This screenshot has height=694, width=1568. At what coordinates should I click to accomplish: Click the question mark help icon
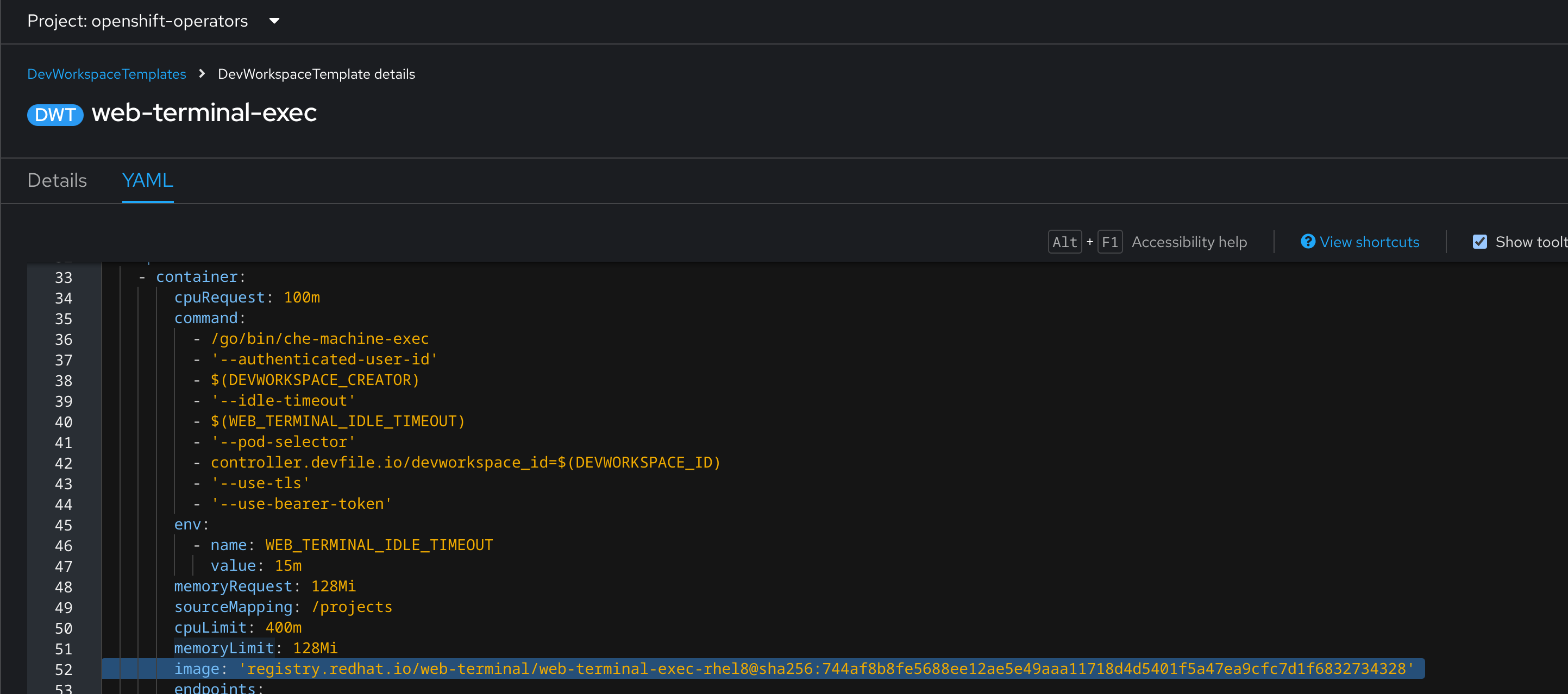coord(1307,242)
